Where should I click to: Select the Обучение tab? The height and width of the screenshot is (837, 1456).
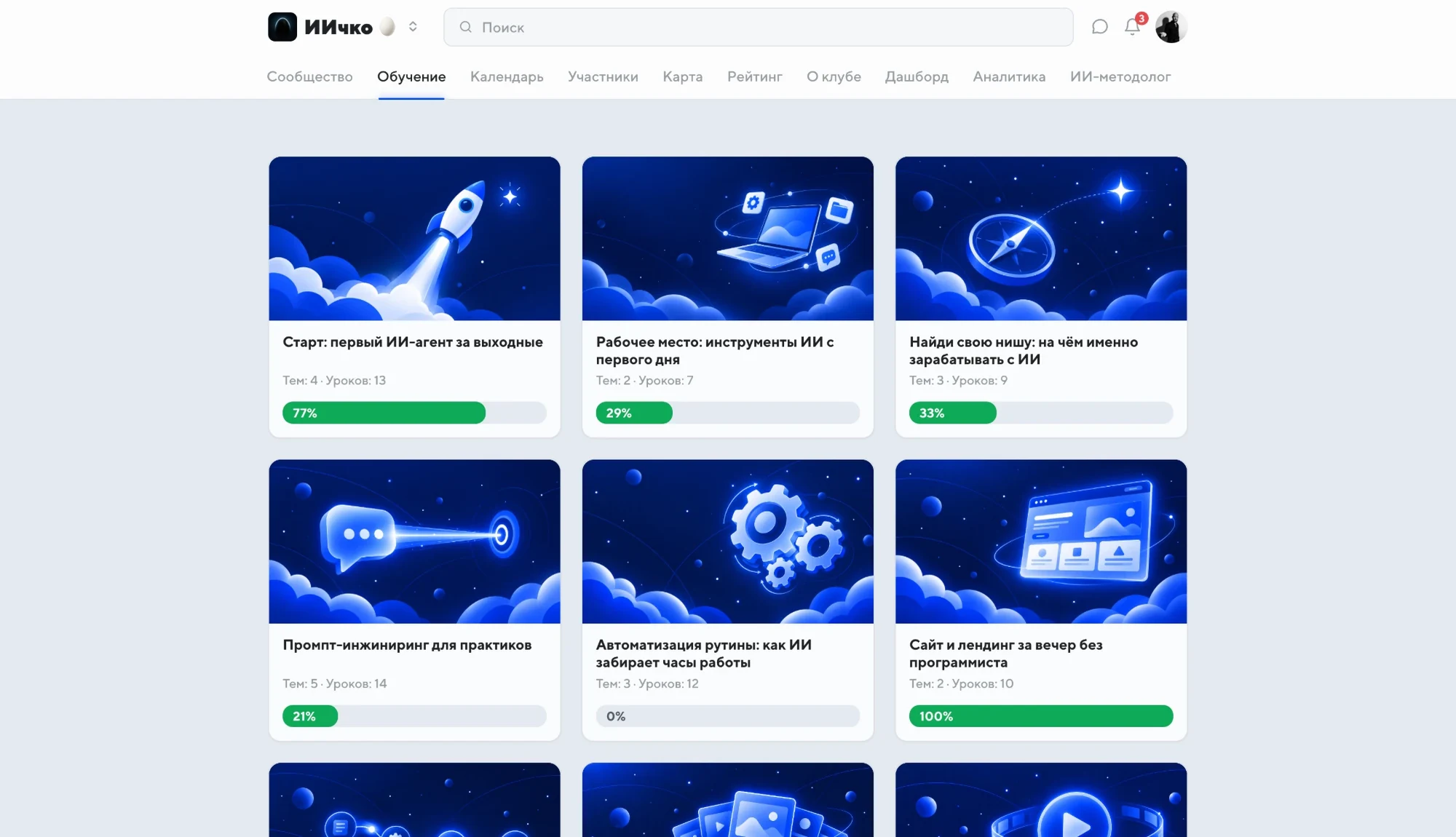(411, 76)
